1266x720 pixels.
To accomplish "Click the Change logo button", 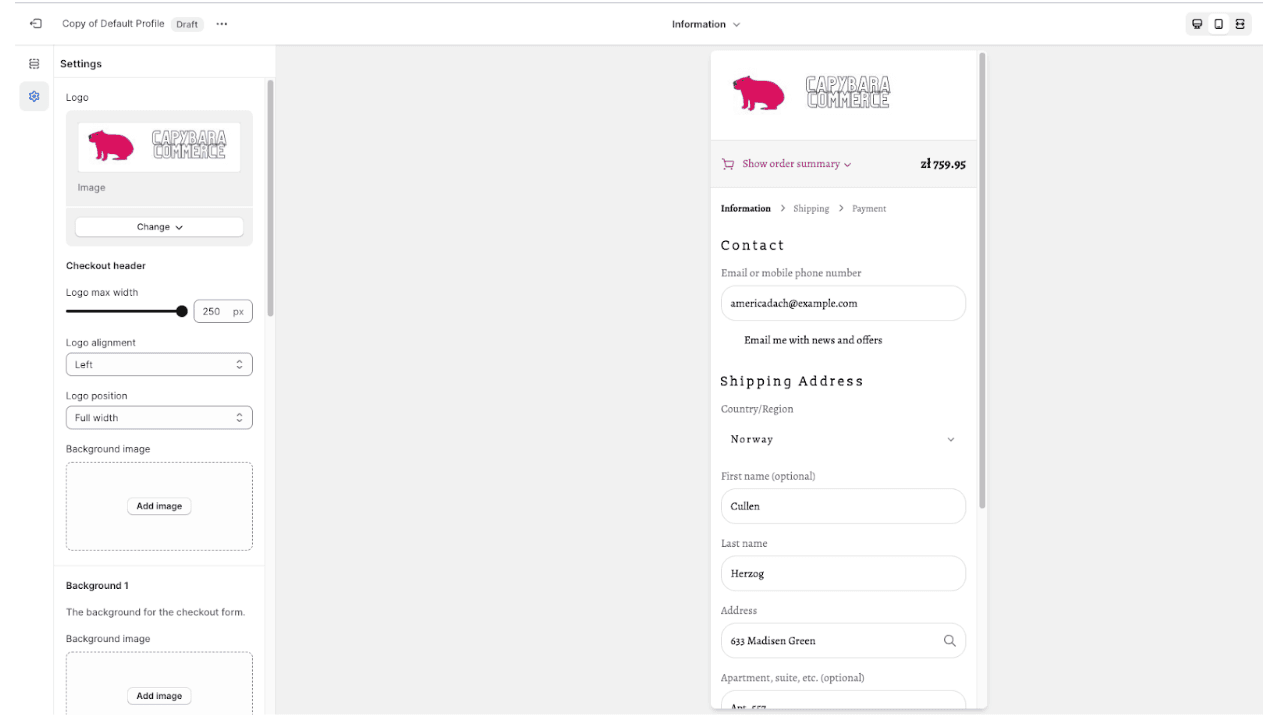I will 158,226.
